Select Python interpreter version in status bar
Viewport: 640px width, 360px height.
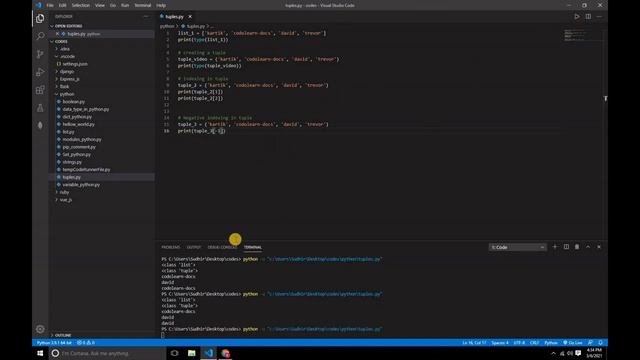(54, 343)
